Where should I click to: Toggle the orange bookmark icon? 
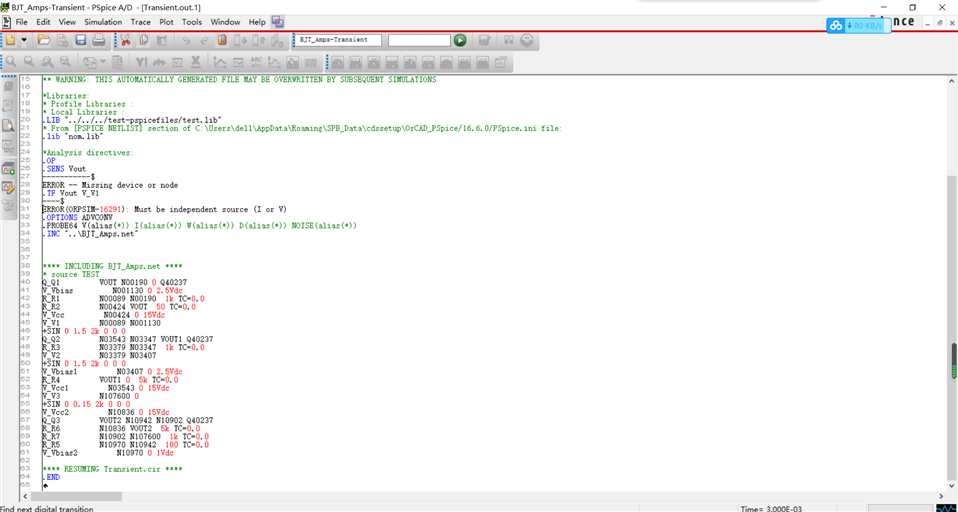click(222, 40)
